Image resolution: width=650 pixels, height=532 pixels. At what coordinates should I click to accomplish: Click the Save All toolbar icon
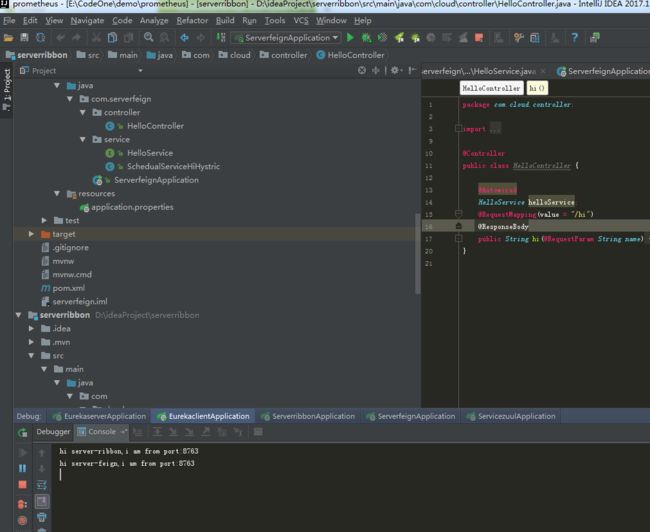coord(24,38)
